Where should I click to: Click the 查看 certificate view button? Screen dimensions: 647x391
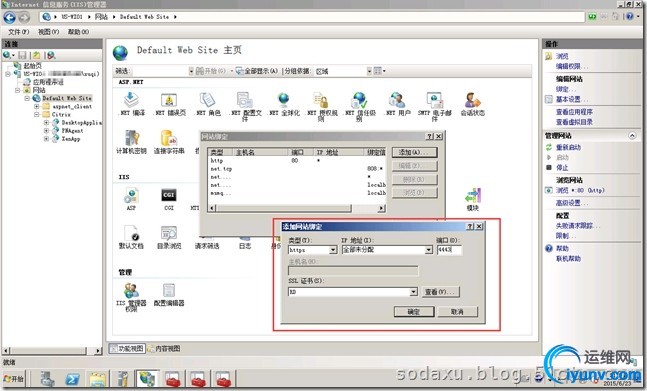point(441,292)
